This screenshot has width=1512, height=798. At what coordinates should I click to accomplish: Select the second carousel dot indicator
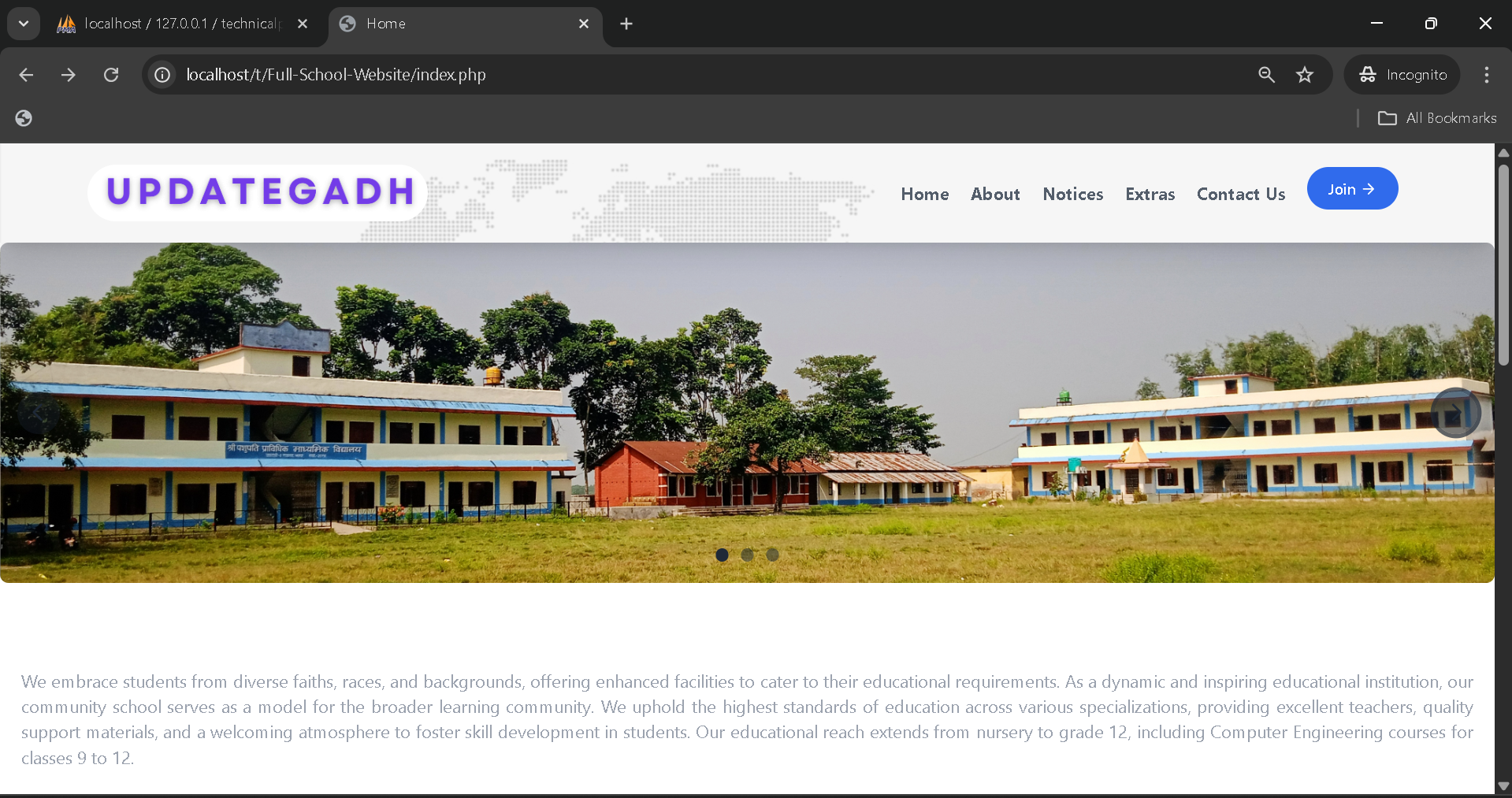pyautogui.click(x=747, y=555)
